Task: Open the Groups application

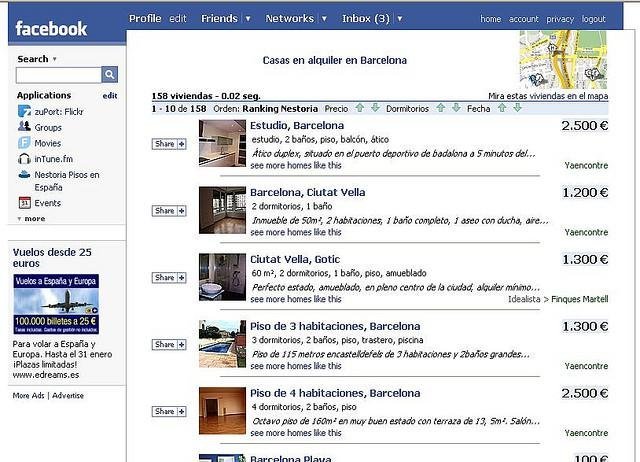Action: coord(47,128)
